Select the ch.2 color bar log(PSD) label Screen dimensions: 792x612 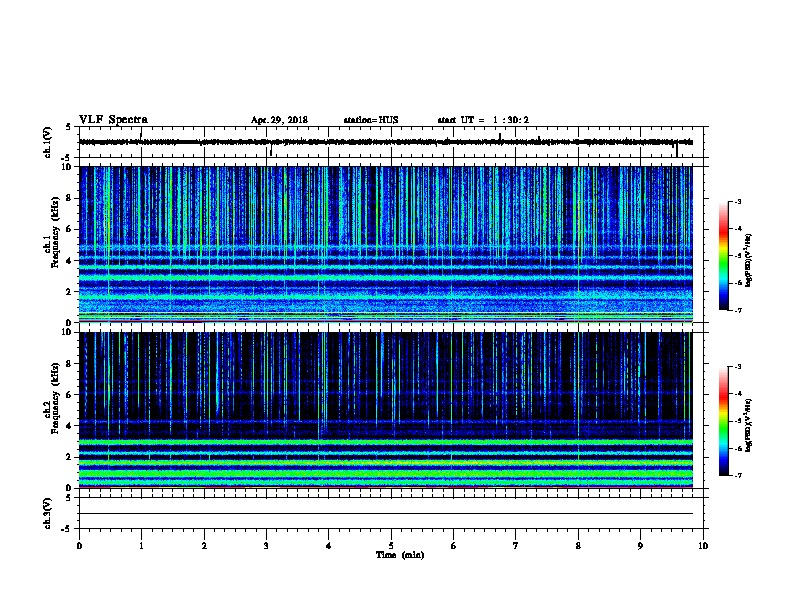tap(749, 425)
